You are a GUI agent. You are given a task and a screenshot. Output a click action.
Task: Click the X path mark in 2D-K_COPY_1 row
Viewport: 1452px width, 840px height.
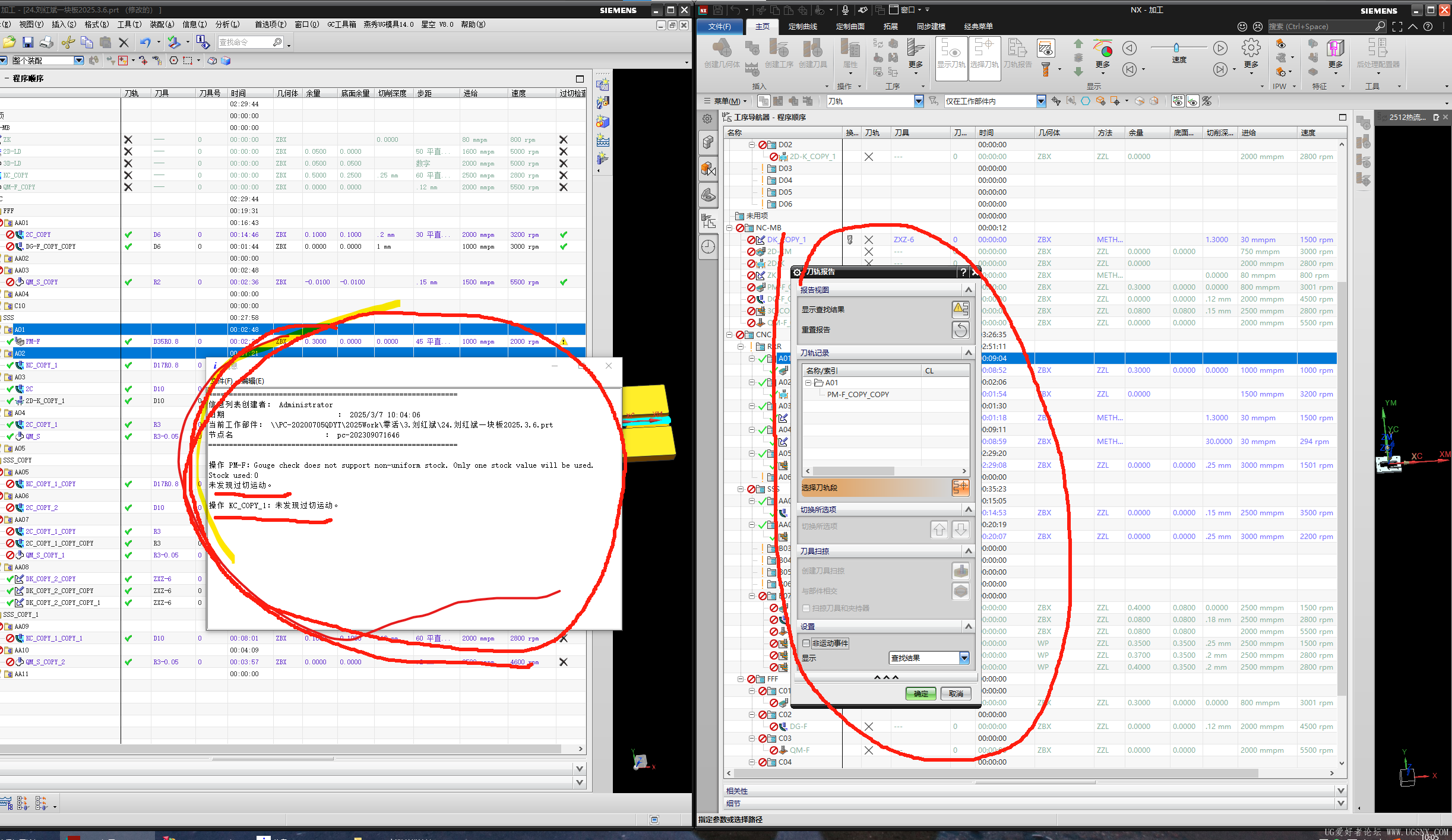pos(869,157)
